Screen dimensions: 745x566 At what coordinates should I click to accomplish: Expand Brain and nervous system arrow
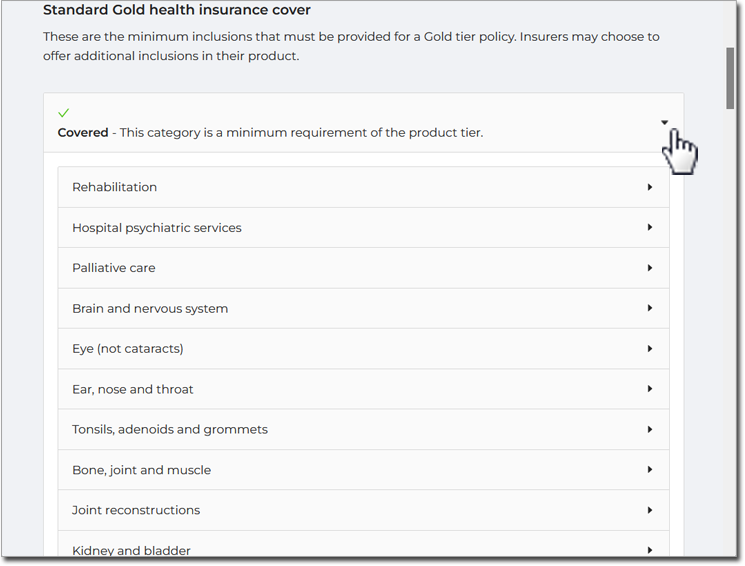pyautogui.click(x=649, y=308)
